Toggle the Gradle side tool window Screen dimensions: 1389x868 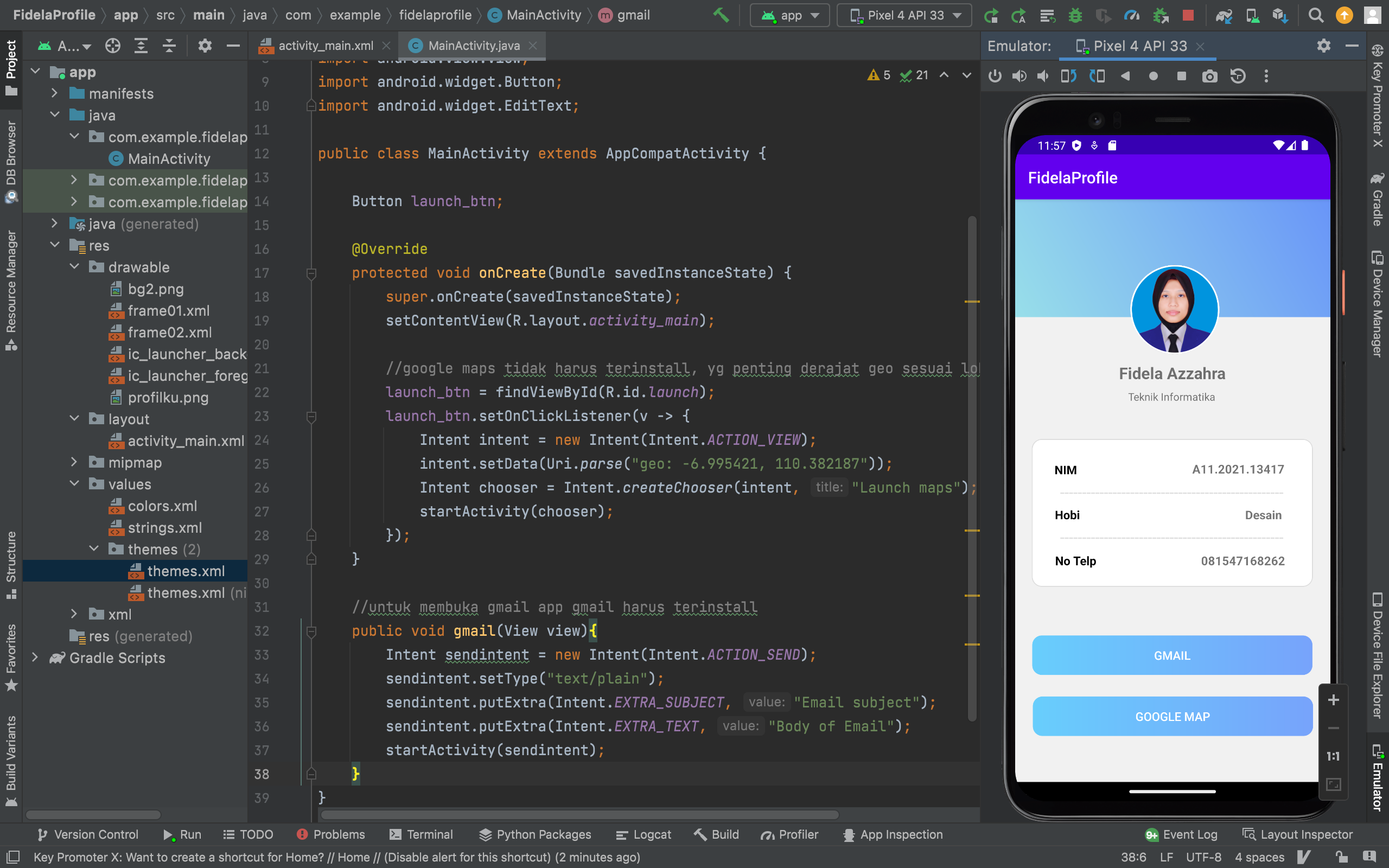click(1378, 200)
